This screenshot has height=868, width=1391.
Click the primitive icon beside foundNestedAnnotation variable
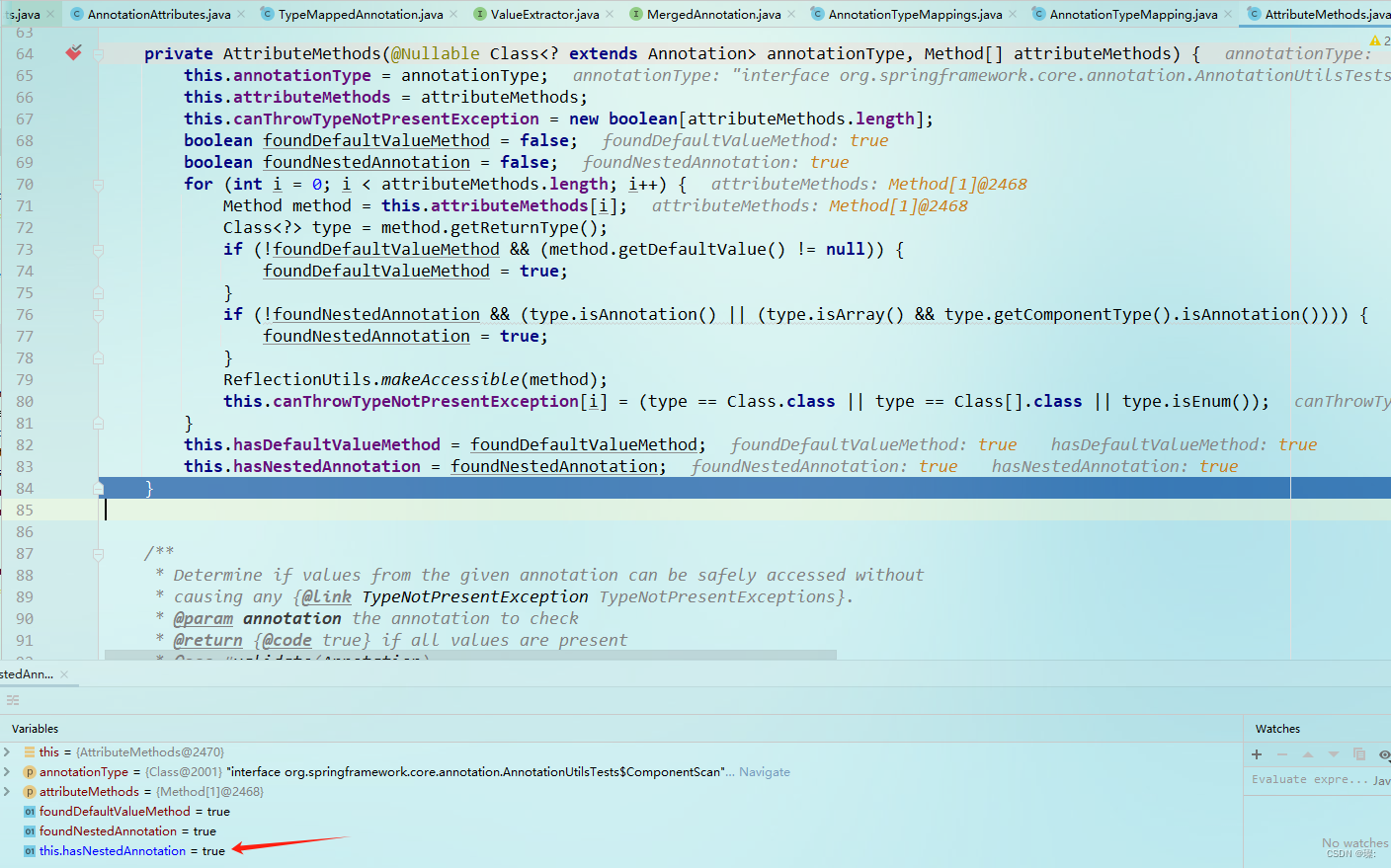30,831
